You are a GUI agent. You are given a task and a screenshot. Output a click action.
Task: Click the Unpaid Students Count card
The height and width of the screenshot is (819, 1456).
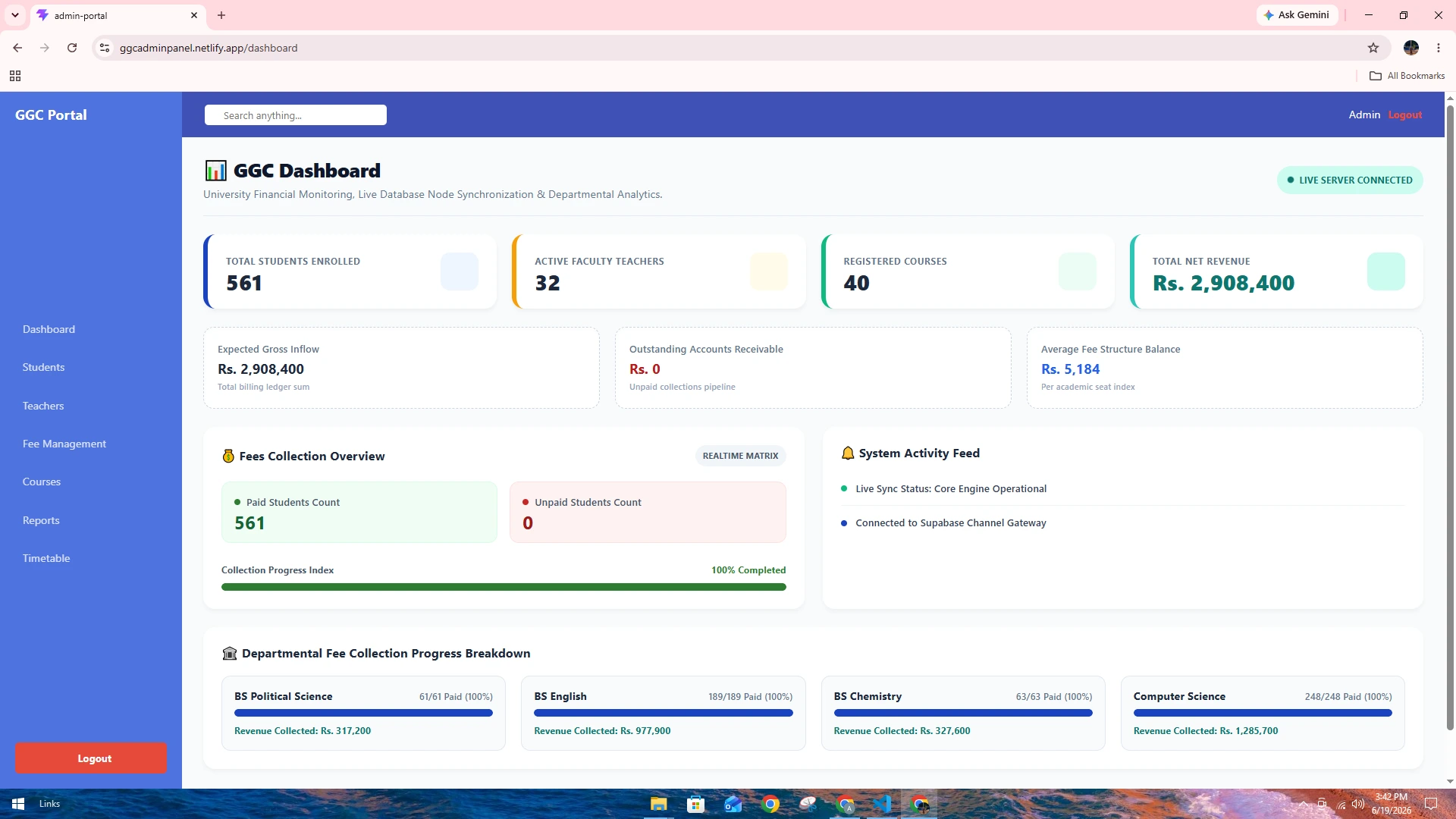[x=648, y=513]
